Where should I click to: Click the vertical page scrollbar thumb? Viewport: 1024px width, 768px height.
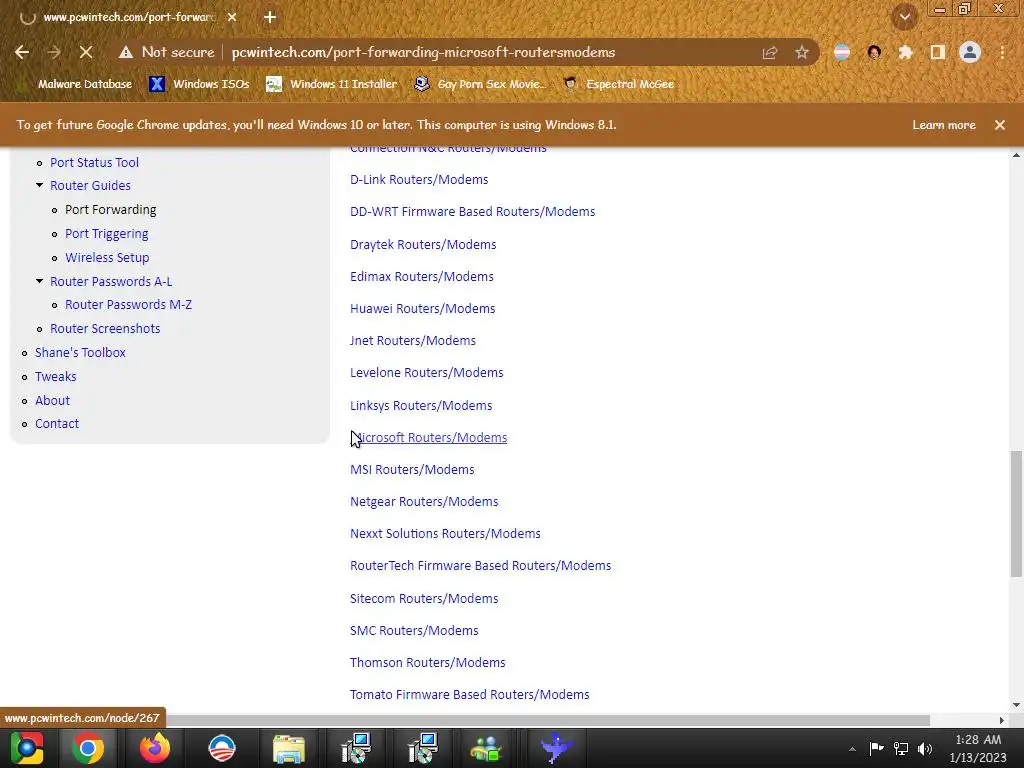1016,513
